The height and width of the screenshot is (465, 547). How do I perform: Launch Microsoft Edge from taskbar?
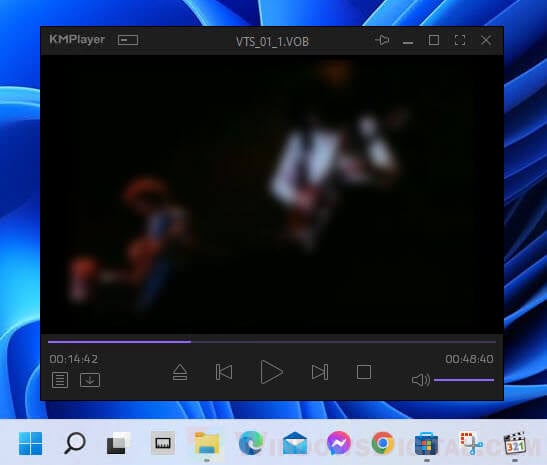click(251, 443)
